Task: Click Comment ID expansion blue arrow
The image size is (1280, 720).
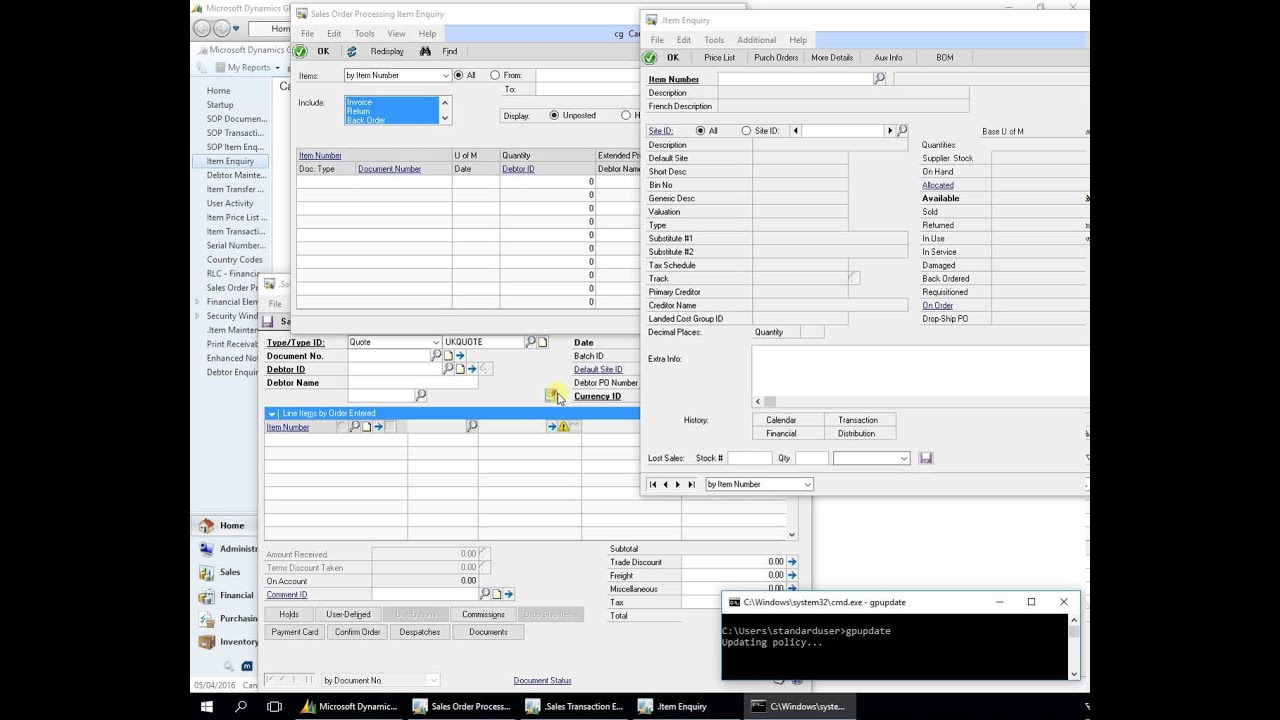Action: [x=509, y=594]
